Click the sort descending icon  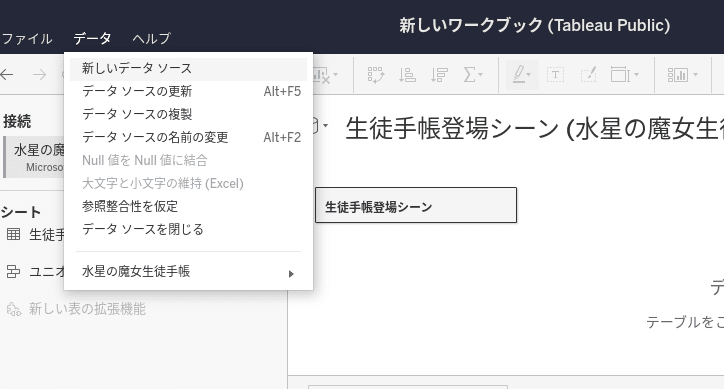(439, 75)
